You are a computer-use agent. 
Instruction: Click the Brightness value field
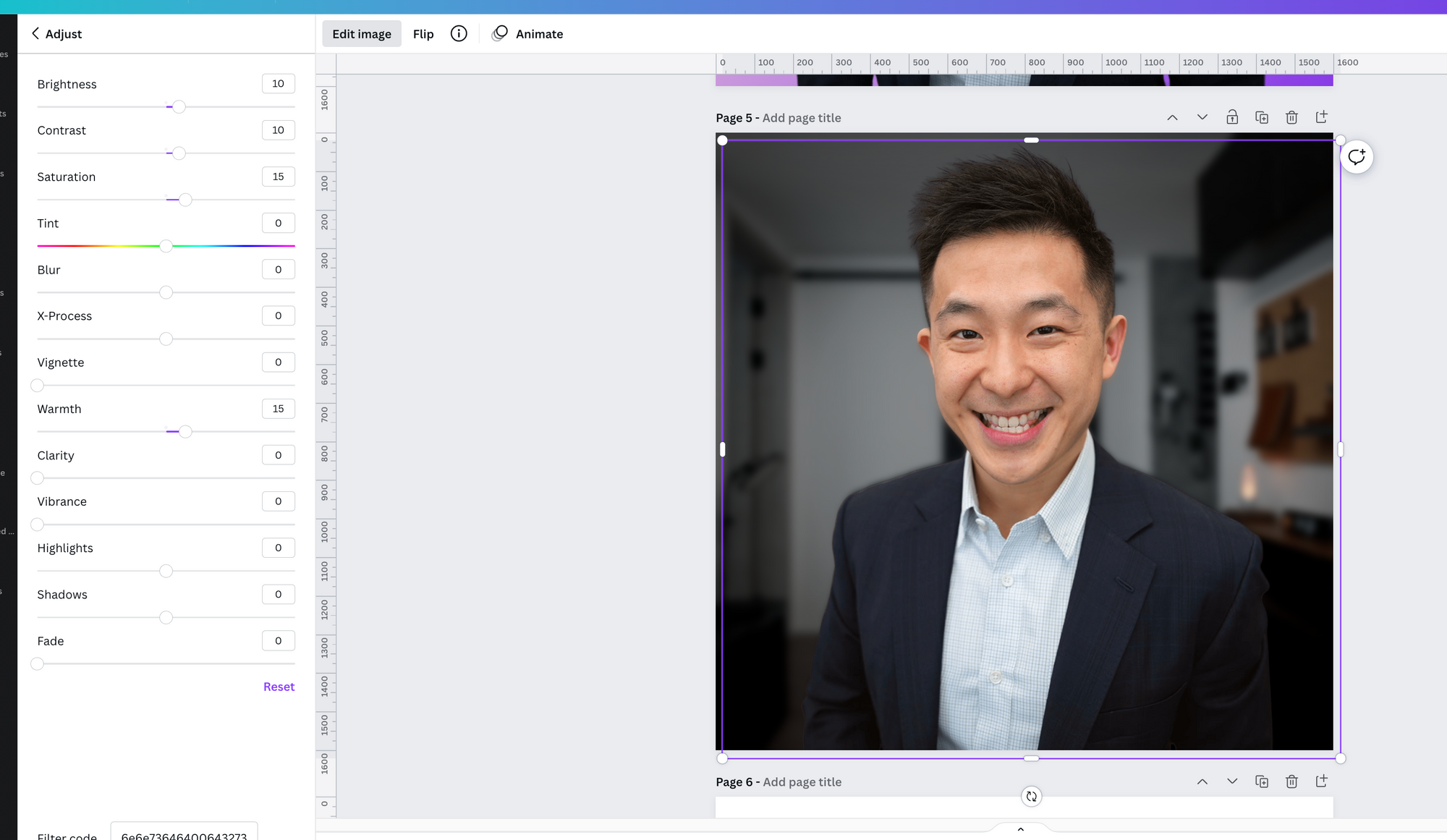pos(279,84)
